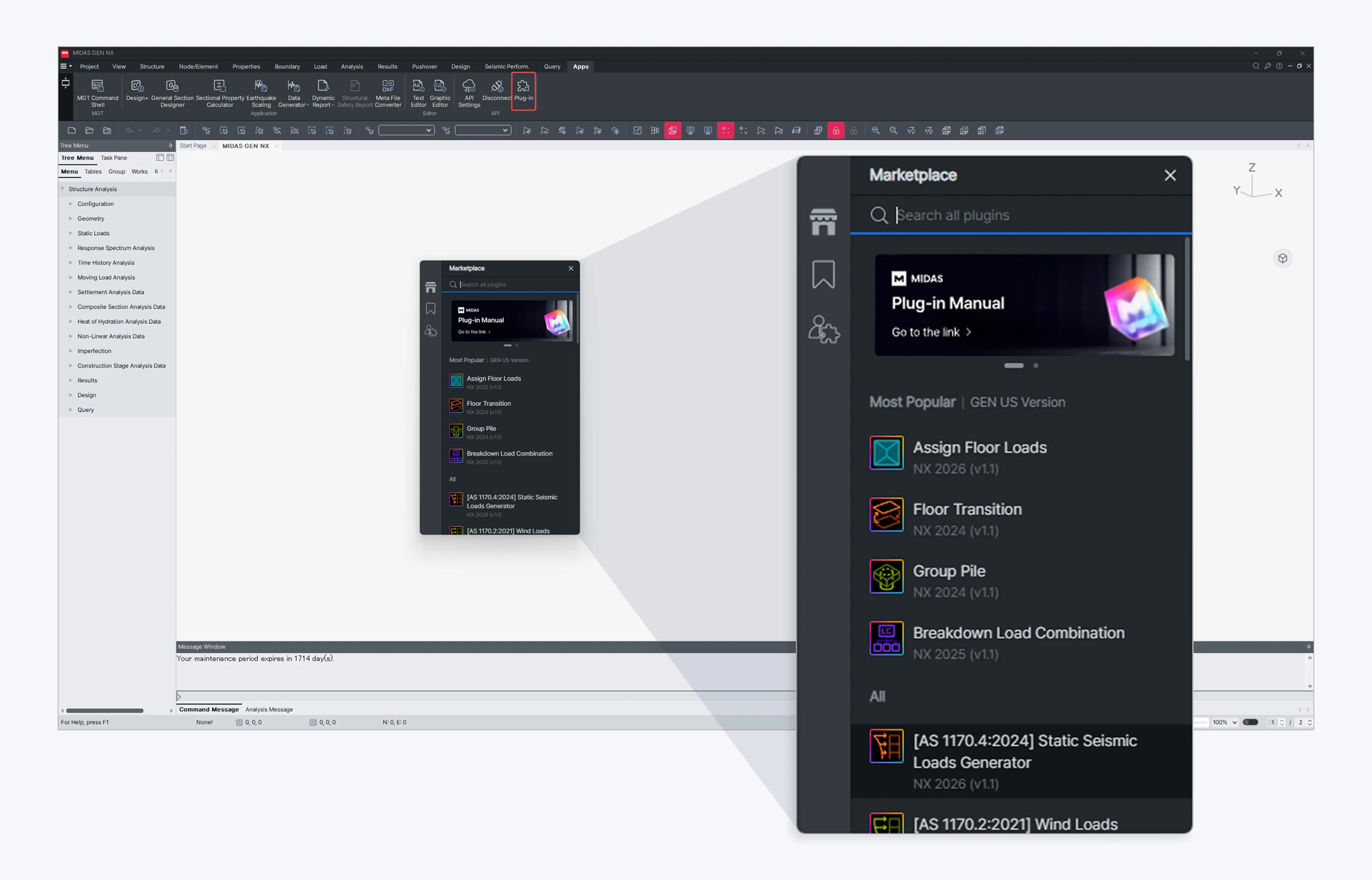Open the Meta File Converter

388,92
